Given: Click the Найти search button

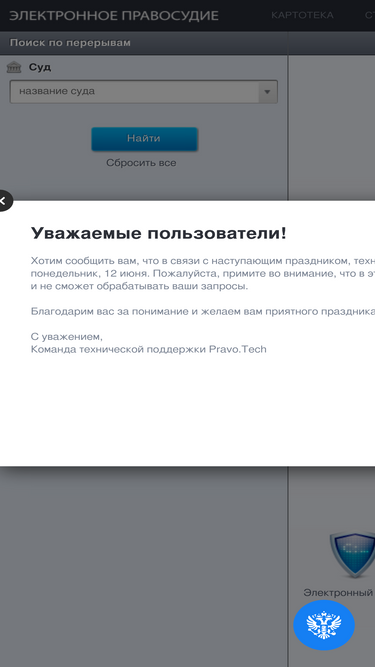Looking at the screenshot, I should click(144, 139).
